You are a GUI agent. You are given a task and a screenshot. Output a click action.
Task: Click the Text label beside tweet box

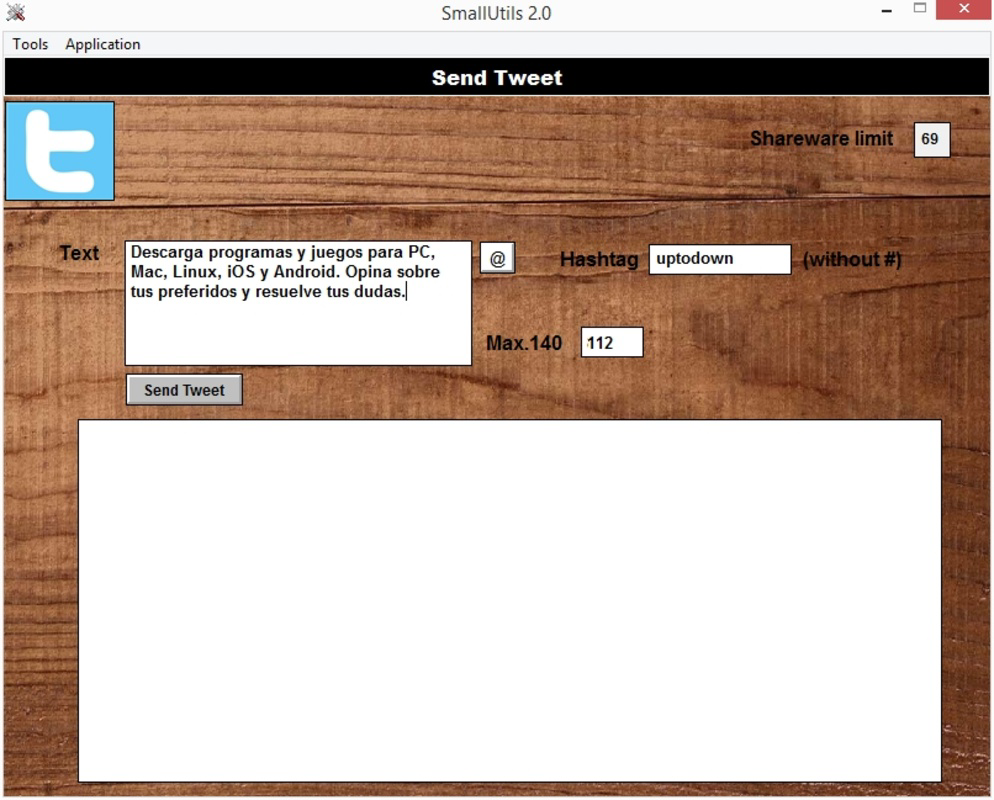click(x=79, y=253)
